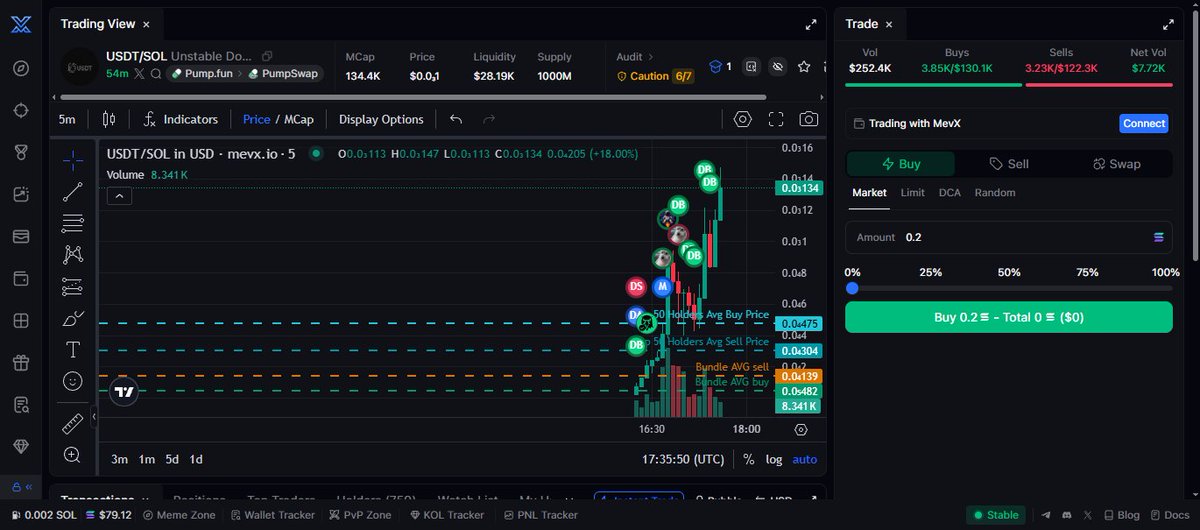
Task: Open KOL Tracker in footer
Action: click(446, 515)
